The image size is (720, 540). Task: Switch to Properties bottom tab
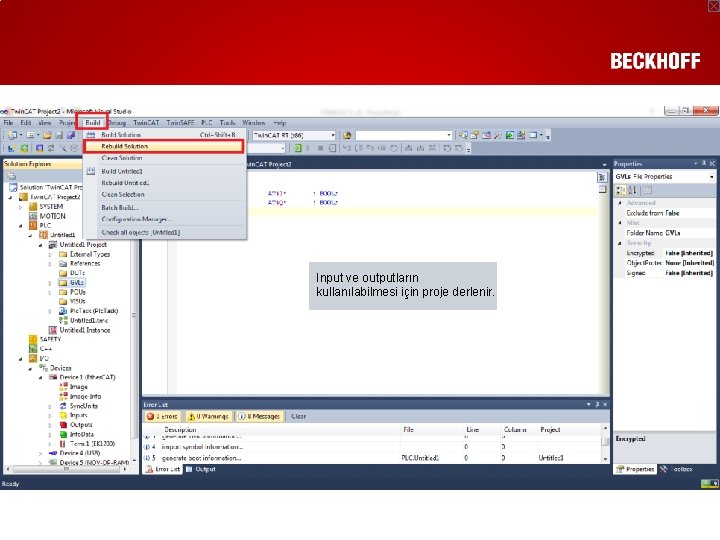pos(636,469)
